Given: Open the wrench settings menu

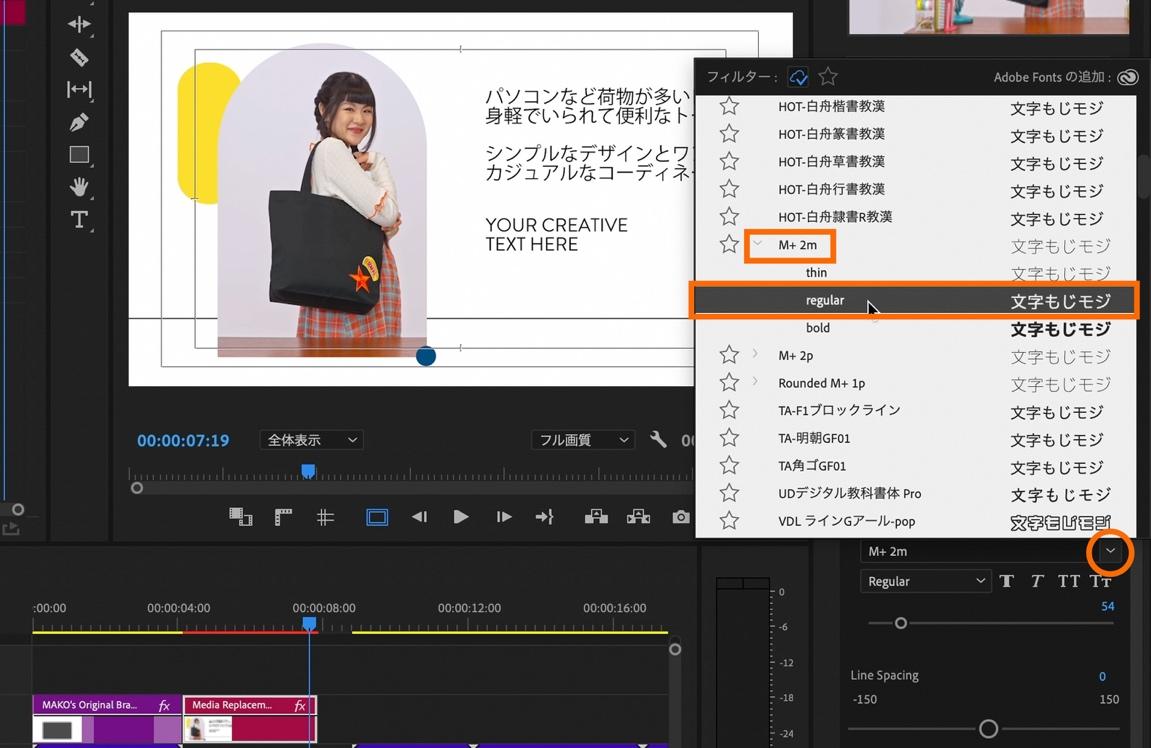Looking at the screenshot, I should [x=658, y=440].
